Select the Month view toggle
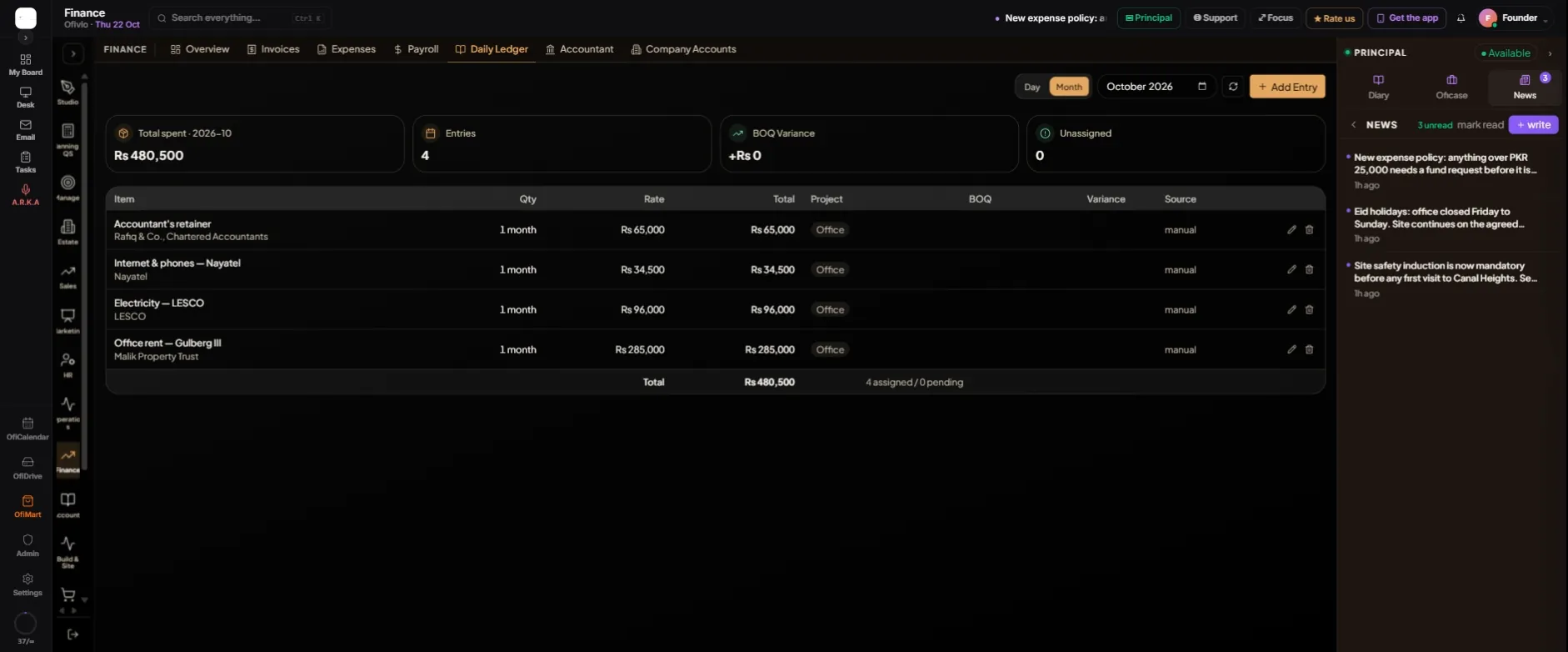 click(1069, 87)
